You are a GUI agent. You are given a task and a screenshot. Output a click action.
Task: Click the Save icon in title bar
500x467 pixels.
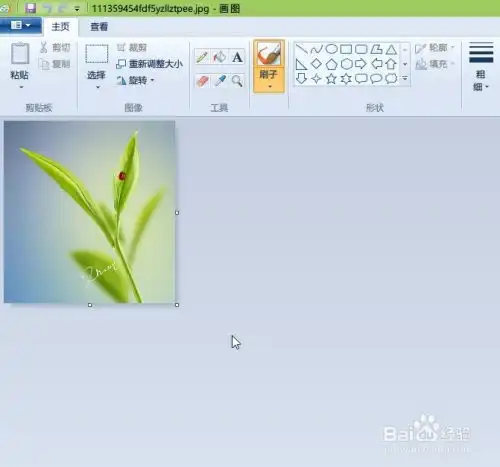pos(31,8)
